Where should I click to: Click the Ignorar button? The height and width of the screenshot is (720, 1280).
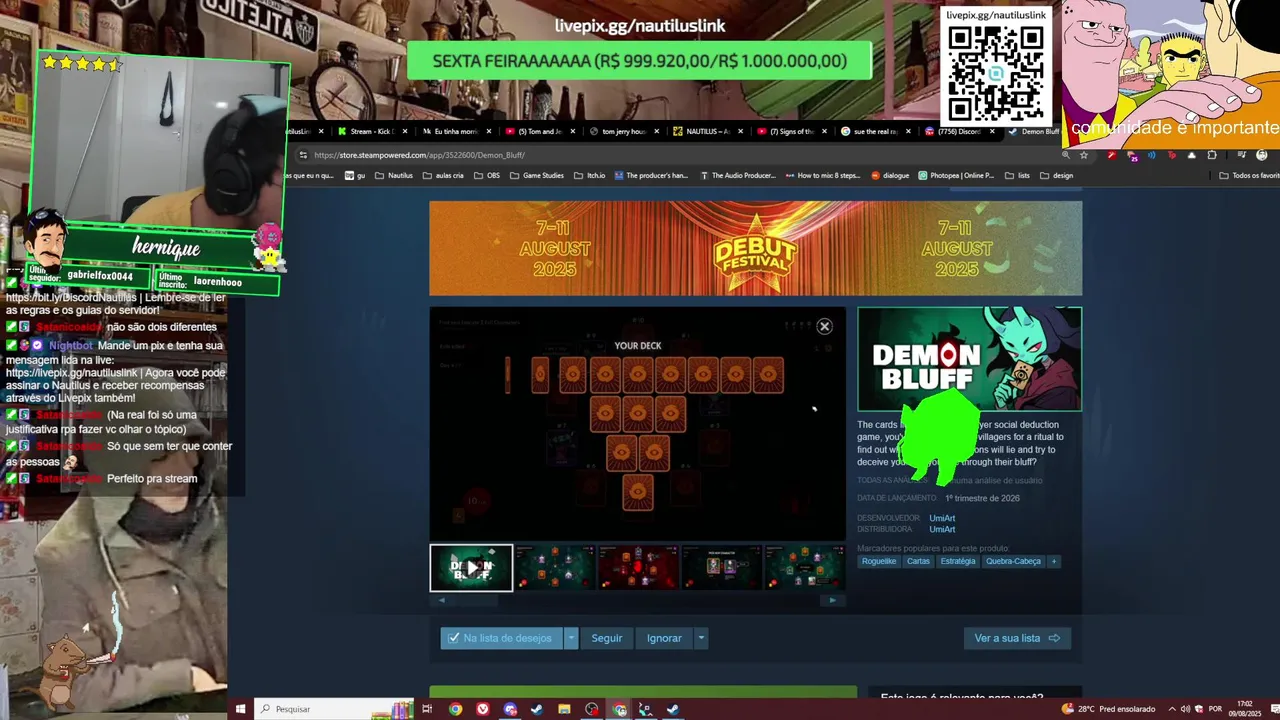pos(663,638)
